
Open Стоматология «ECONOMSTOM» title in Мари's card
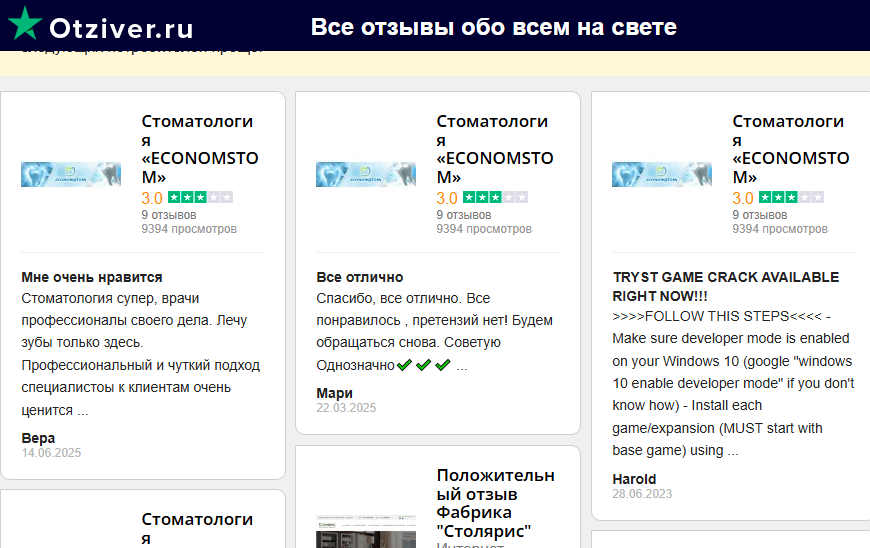point(495,149)
